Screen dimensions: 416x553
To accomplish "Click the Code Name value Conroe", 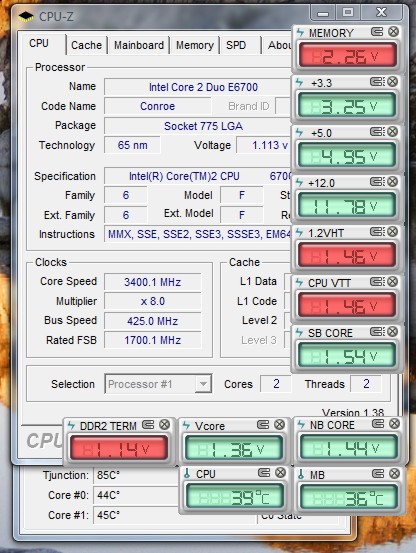I will 157,106.
